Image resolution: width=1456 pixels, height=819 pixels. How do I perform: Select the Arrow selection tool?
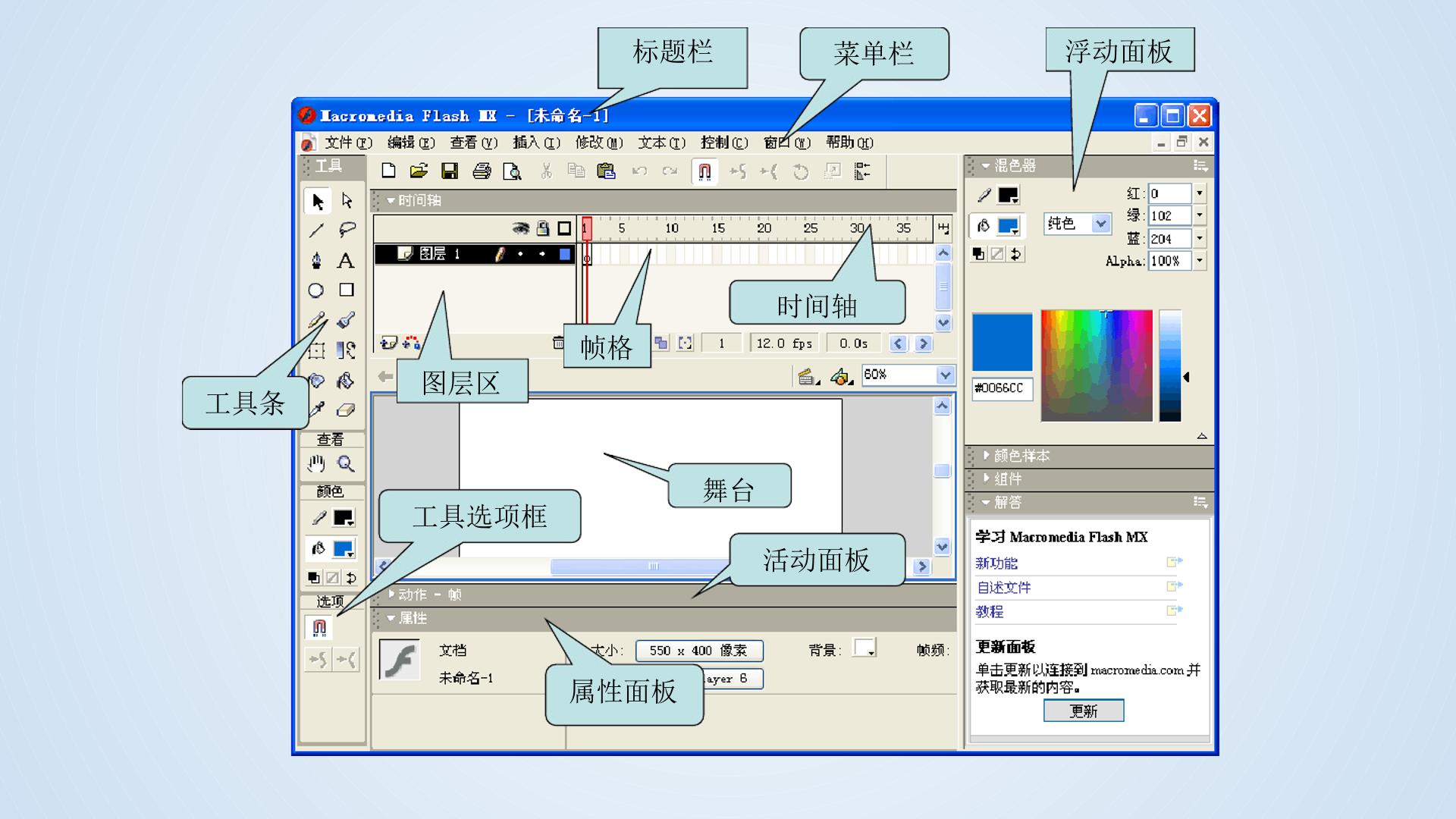(x=317, y=201)
